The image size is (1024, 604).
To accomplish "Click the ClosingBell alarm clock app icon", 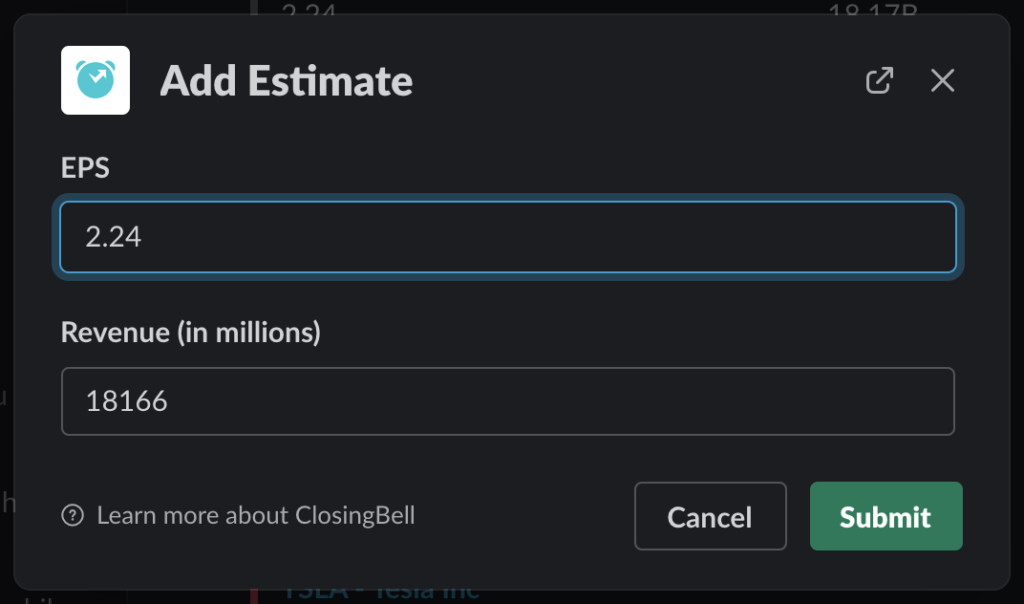I will [x=95, y=80].
